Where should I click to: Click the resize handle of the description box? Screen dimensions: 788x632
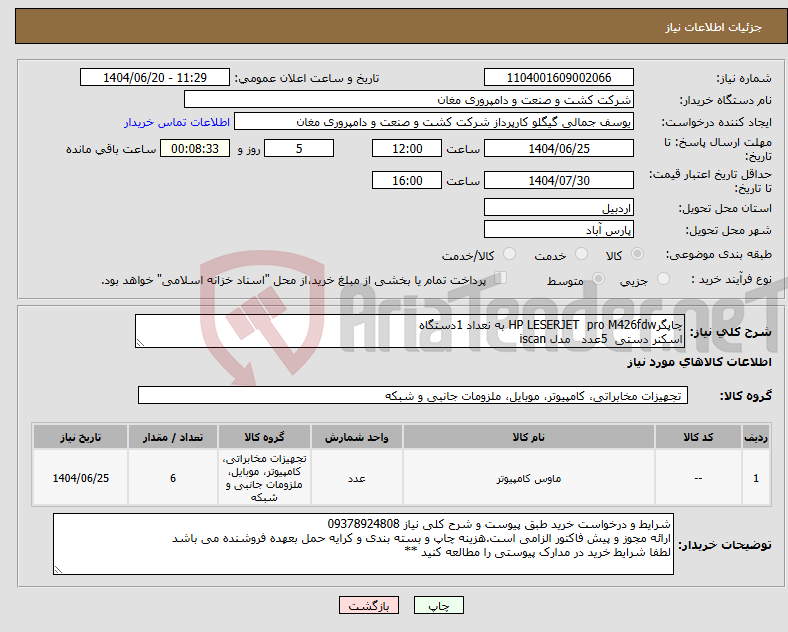click(x=140, y=343)
